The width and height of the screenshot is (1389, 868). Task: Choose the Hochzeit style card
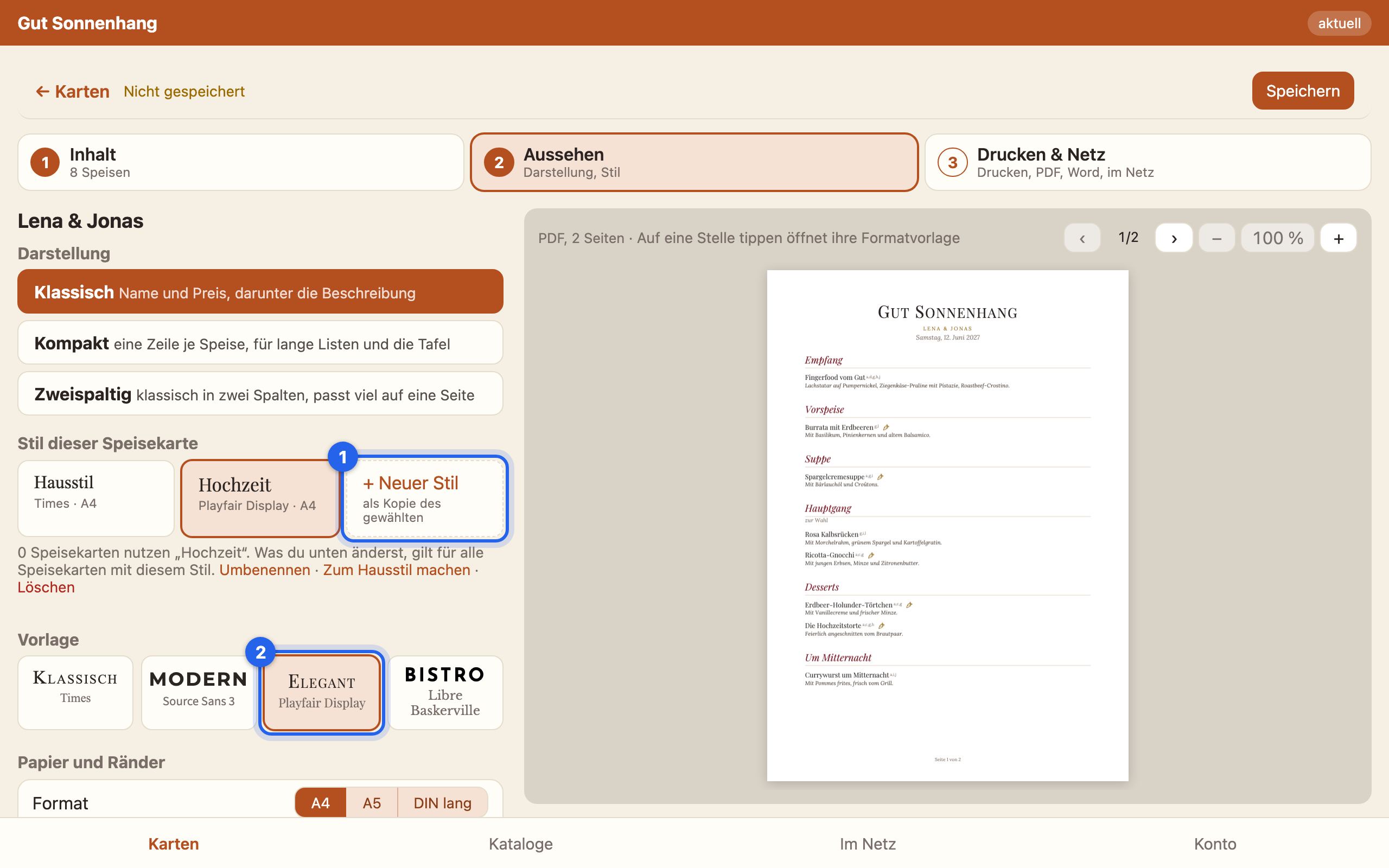pyautogui.click(x=260, y=499)
